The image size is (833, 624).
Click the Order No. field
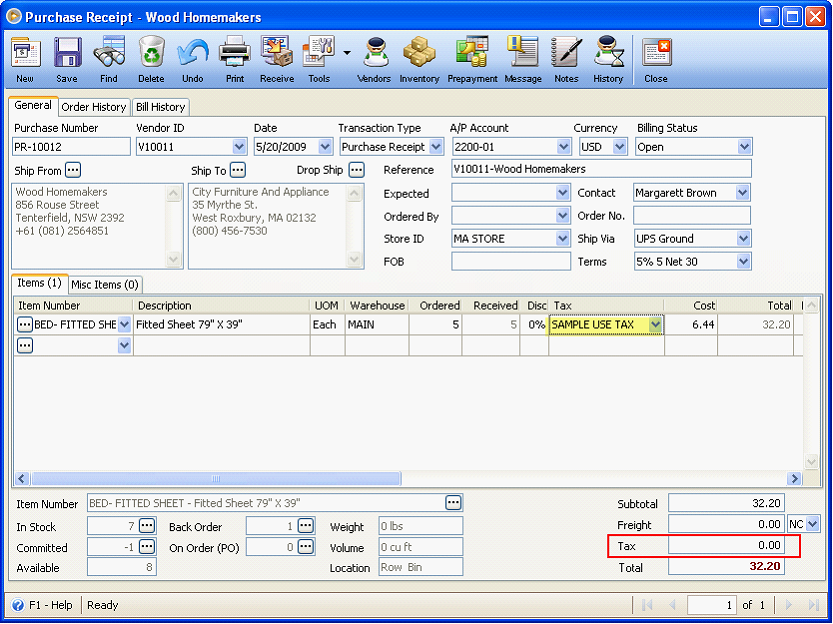pyautogui.click(x=692, y=216)
